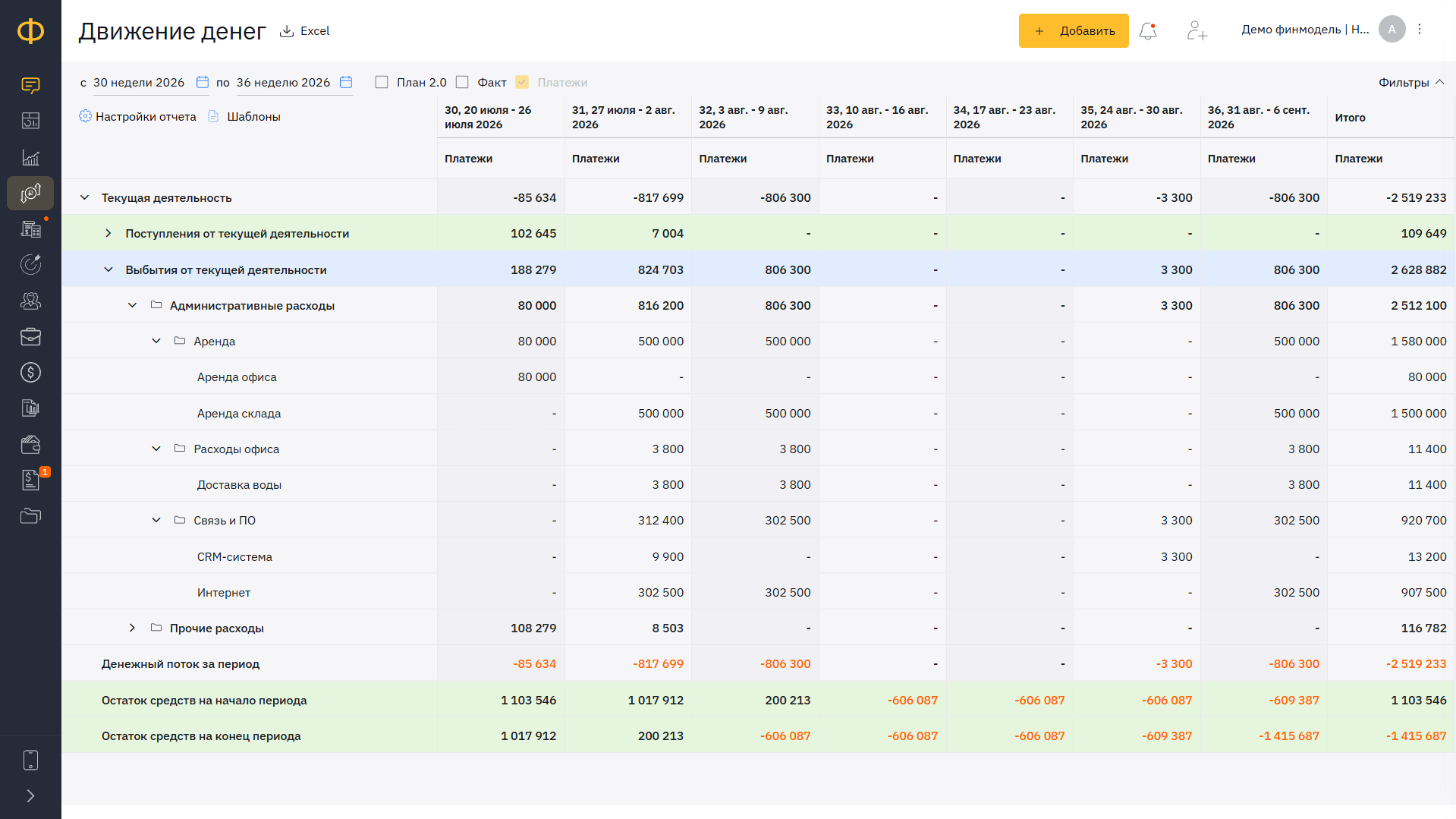
Task: Select the Доставка воды row
Action: click(x=759, y=484)
